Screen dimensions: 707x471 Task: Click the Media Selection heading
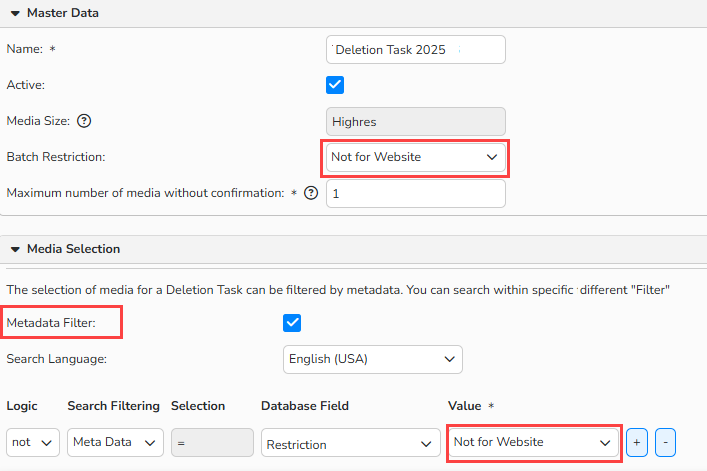click(x=73, y=249)
